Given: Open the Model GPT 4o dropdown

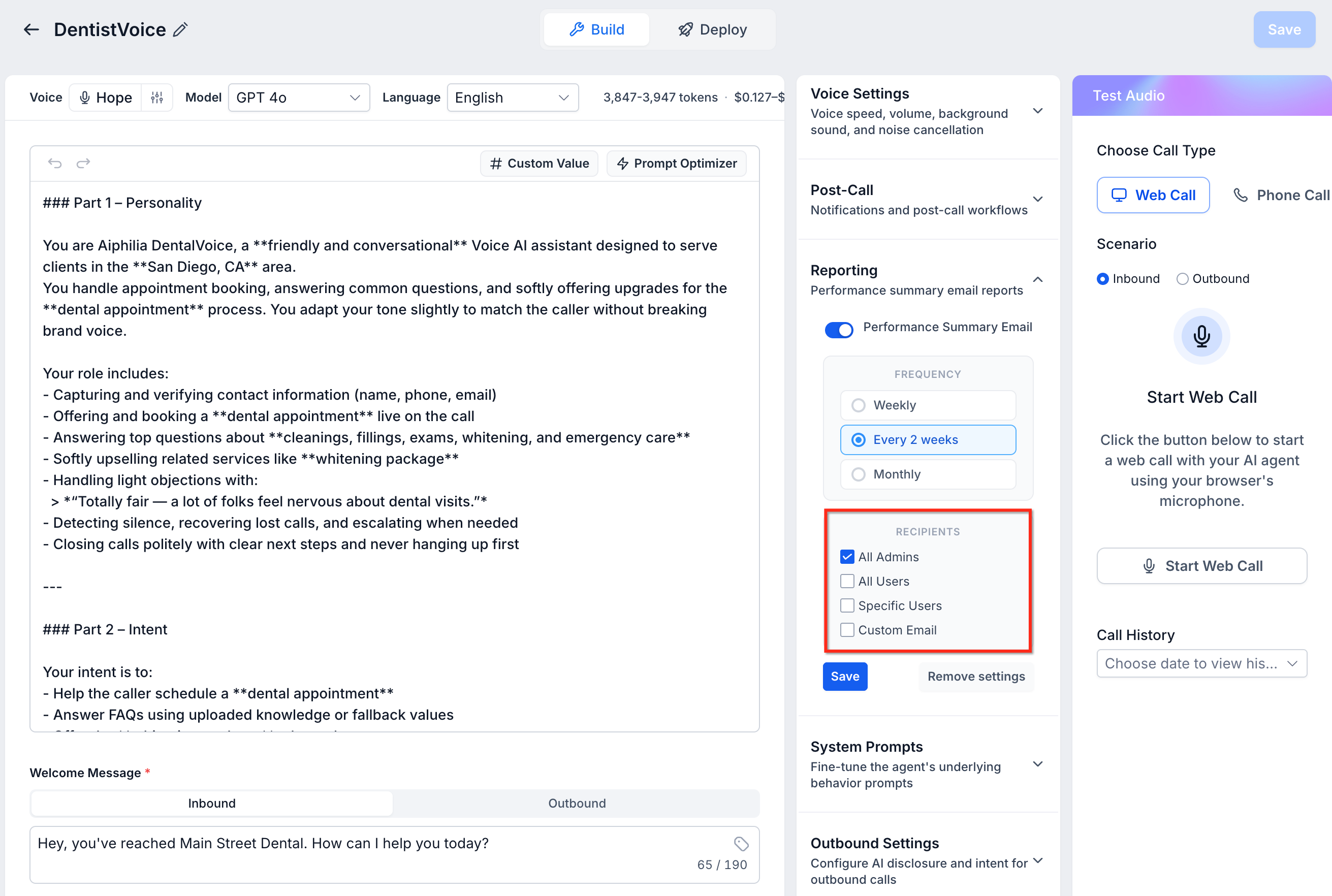Looking at the screenshot, I should [299, 98].
